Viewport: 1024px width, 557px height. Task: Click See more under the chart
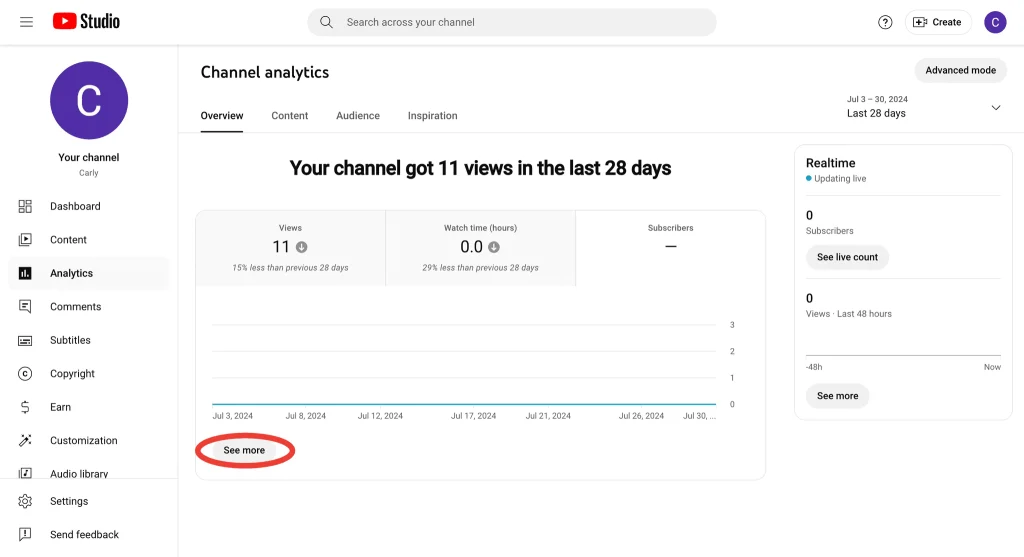tap(244, 450)
